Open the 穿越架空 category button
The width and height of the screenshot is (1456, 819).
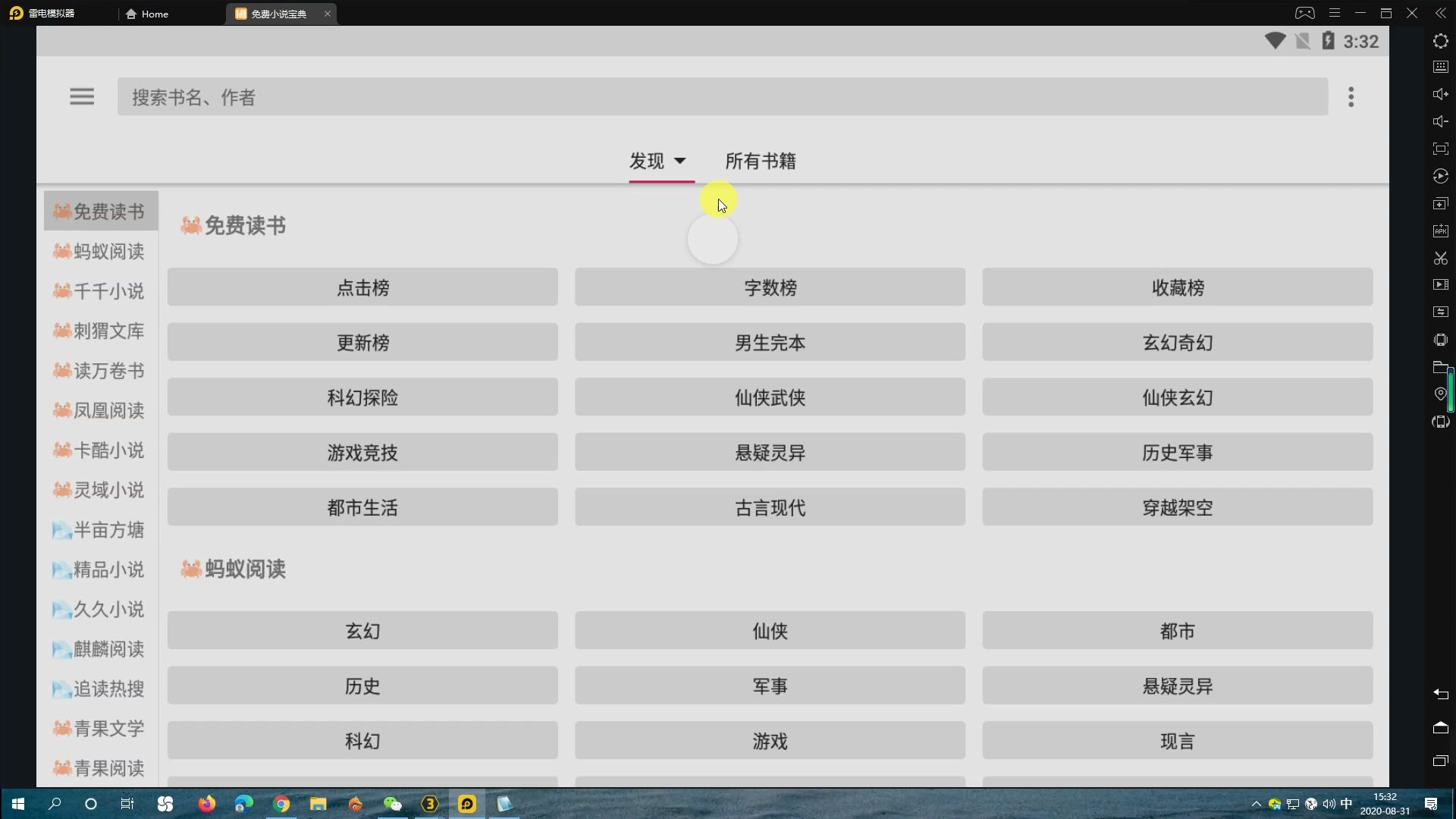(x=1178, y=507)
